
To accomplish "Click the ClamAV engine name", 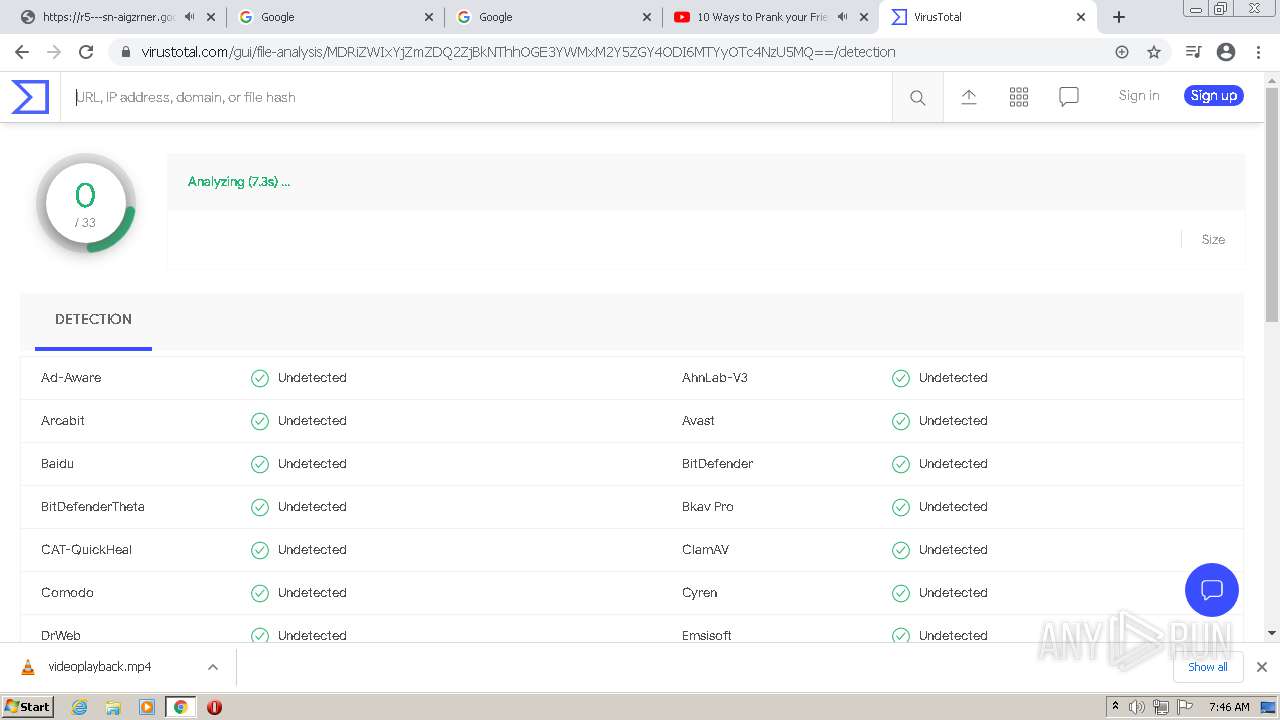I will [x=706, y=550].
